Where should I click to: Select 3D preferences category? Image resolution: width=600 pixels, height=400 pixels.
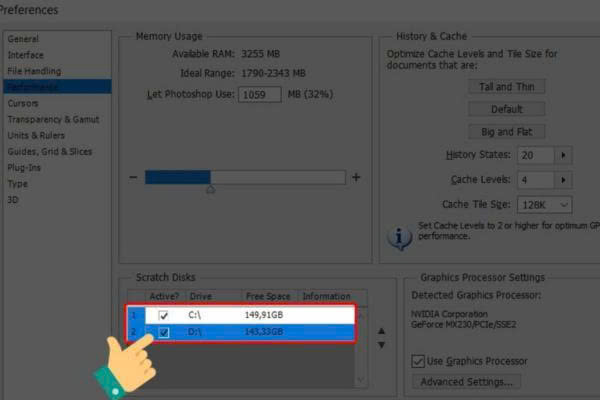[13, 200]
